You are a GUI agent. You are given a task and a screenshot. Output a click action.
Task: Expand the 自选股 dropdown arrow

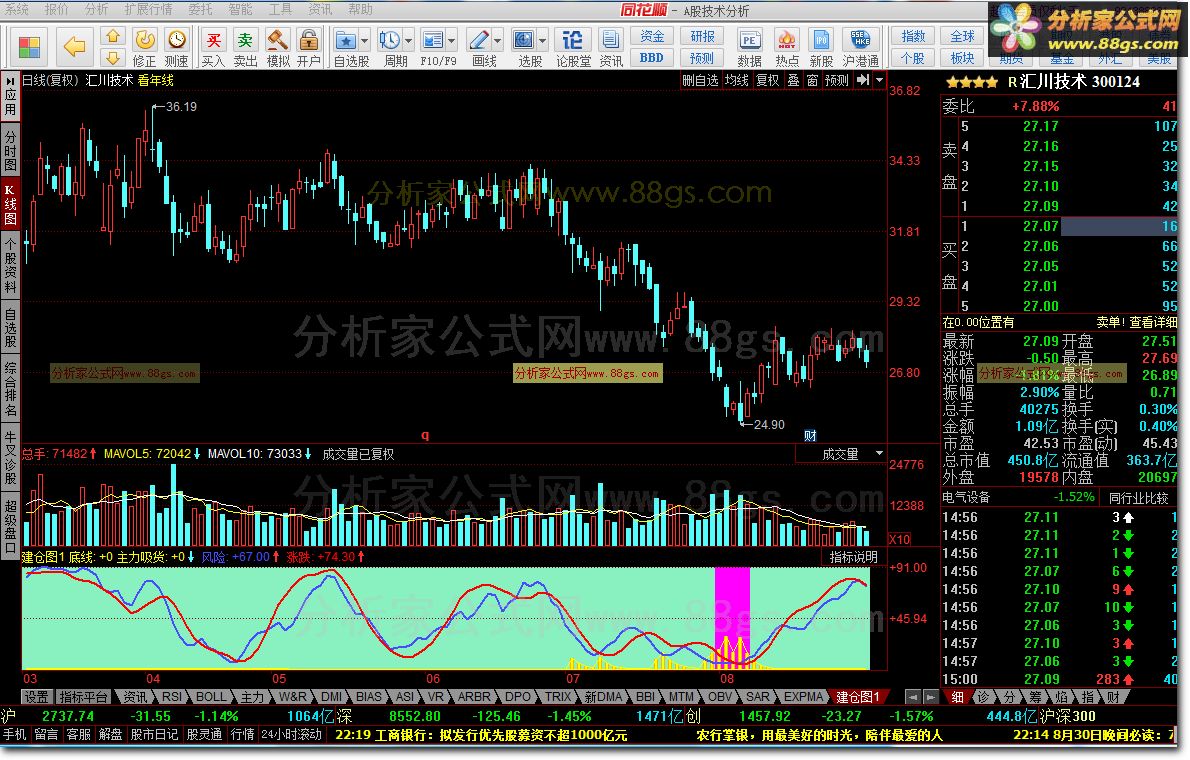coord(365,40)
